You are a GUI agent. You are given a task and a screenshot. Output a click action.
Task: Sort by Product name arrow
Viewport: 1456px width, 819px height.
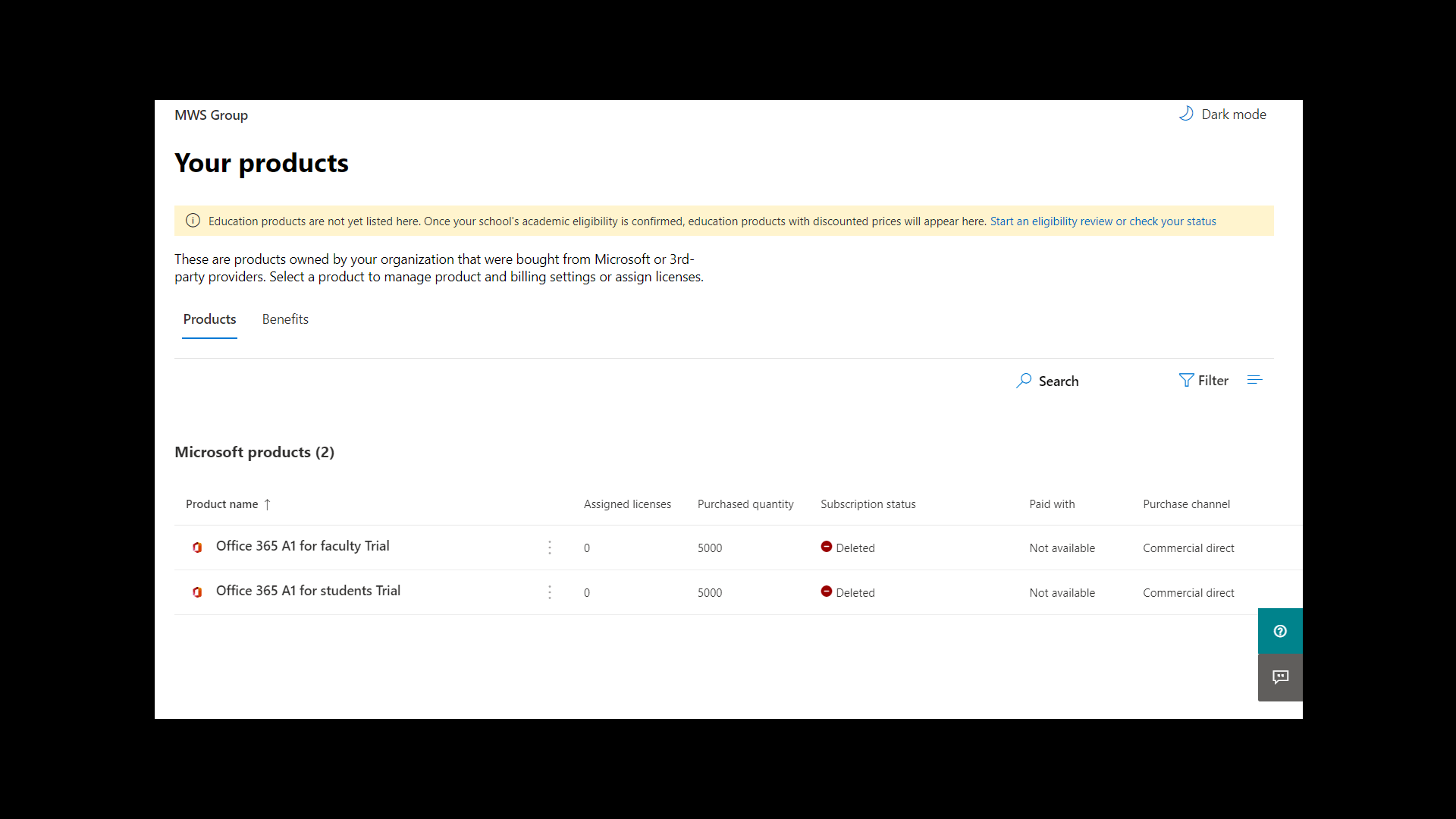[267, 504]
